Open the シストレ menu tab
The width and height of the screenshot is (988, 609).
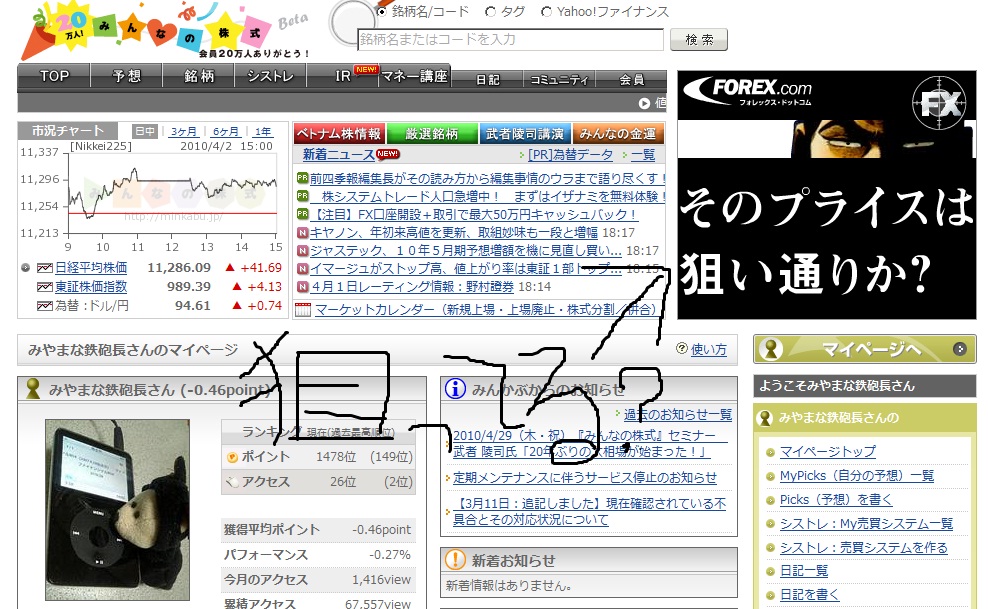(x=270, y=76)
